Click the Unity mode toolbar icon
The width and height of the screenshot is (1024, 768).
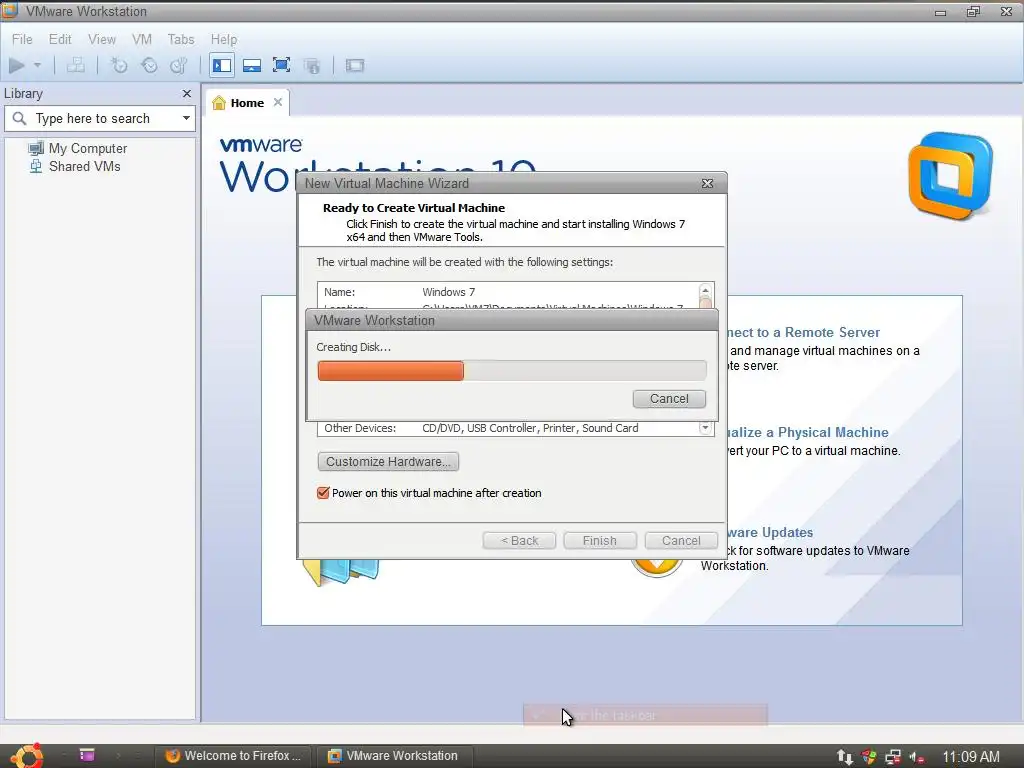click(312, 65)
